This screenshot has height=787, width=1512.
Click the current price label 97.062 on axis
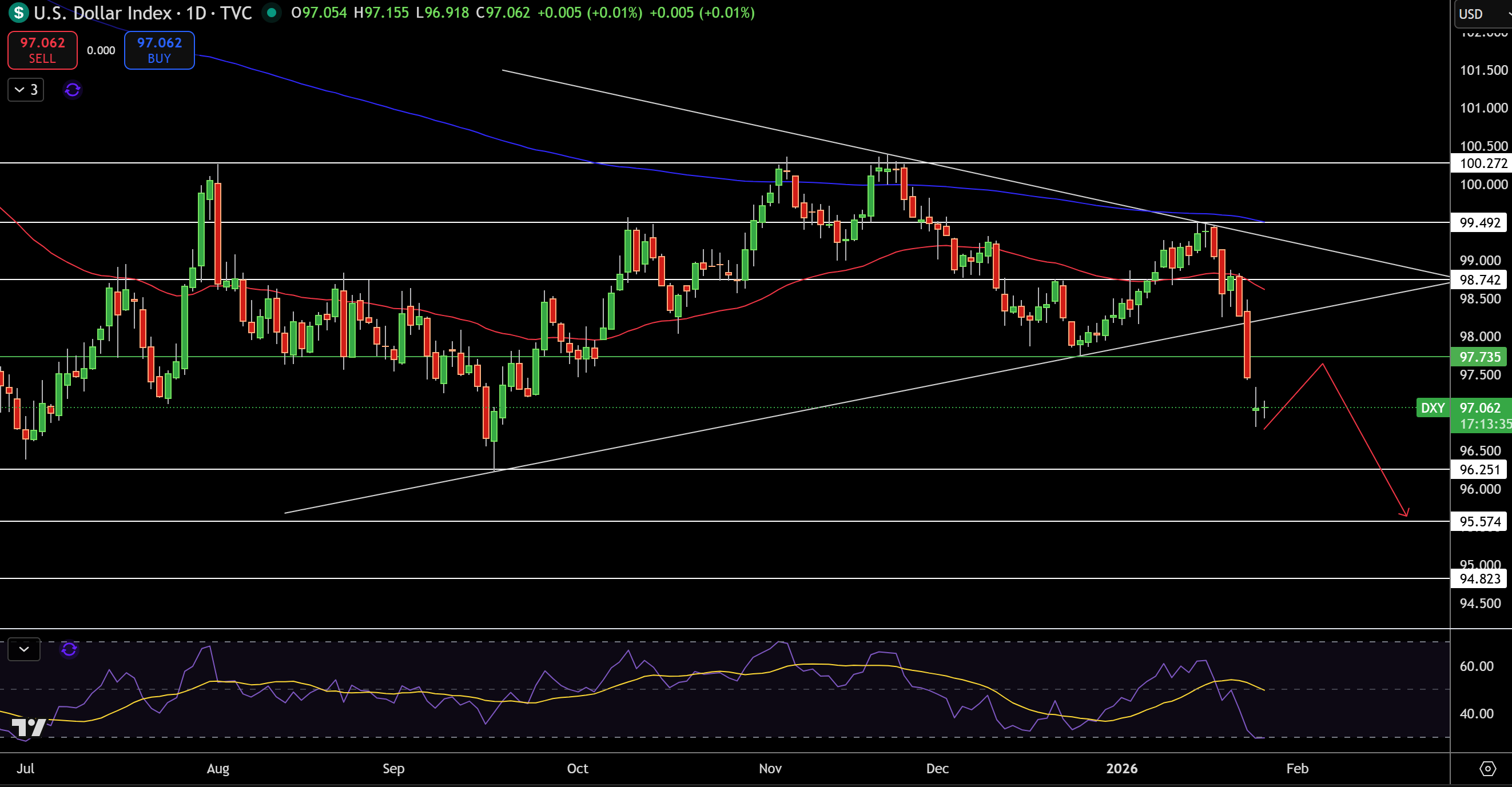coord(1480,408)
